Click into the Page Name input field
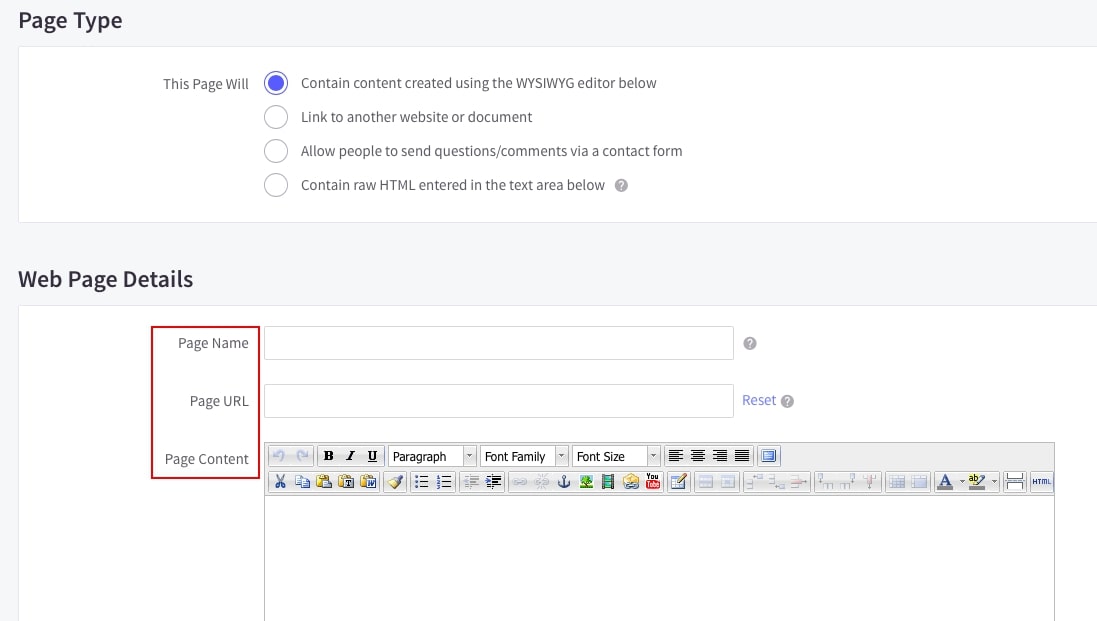 (498, 343)
